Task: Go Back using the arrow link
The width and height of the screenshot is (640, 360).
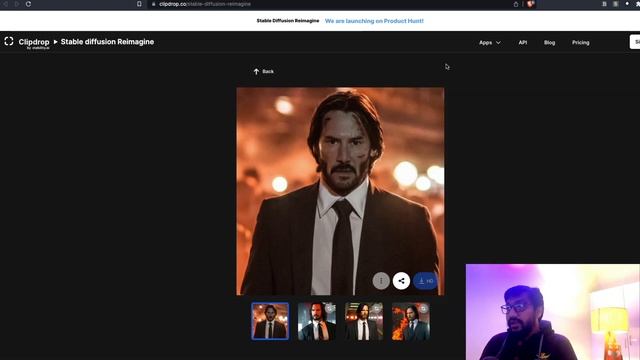Action: (x=263, y=71)
